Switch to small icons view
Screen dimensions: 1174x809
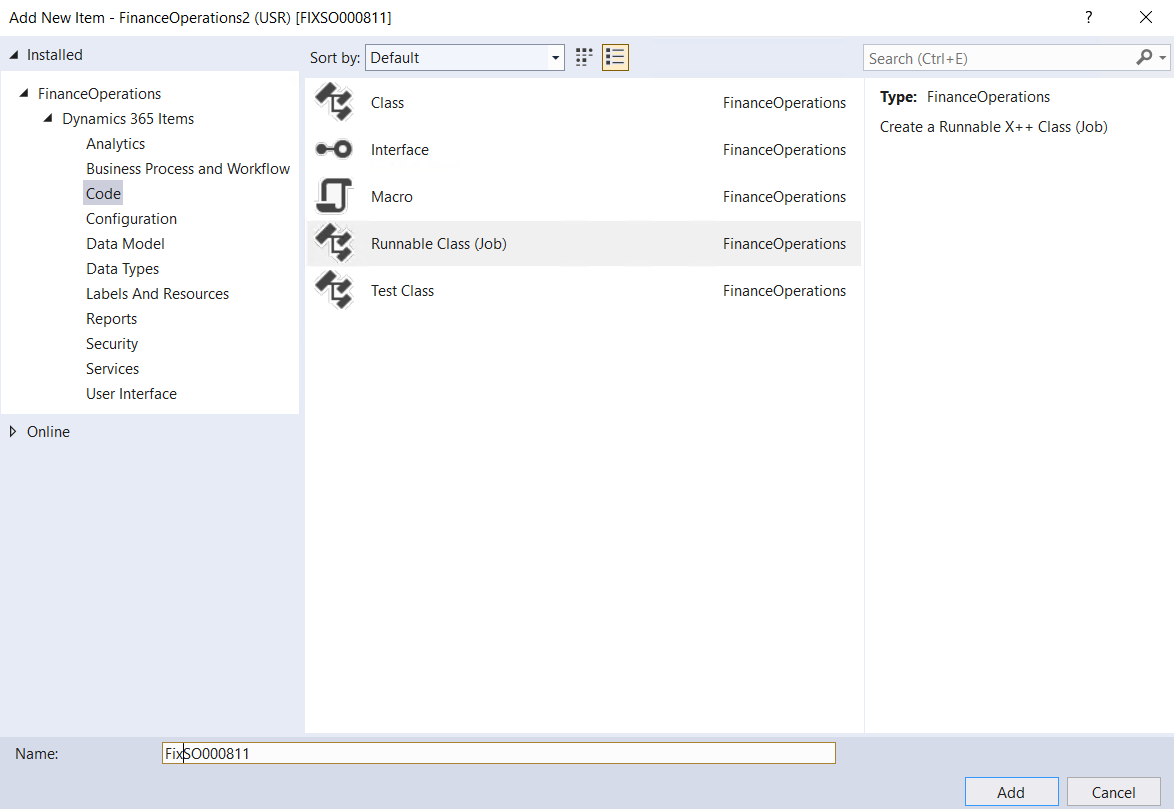coord(584,58)
